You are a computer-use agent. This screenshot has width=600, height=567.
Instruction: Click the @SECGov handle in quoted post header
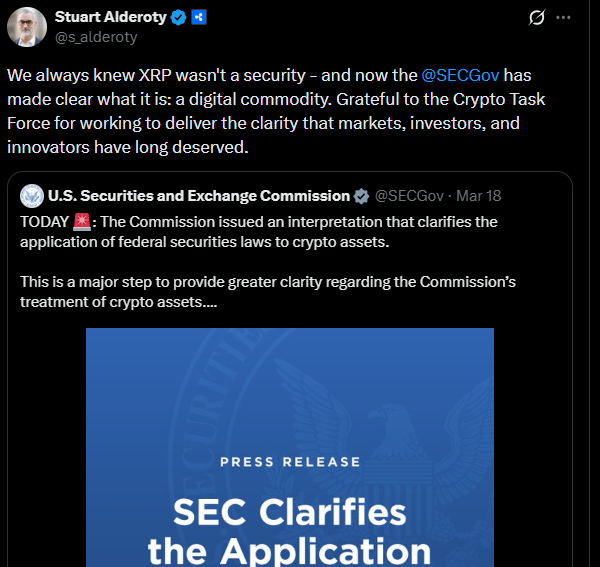coord(408,195)
